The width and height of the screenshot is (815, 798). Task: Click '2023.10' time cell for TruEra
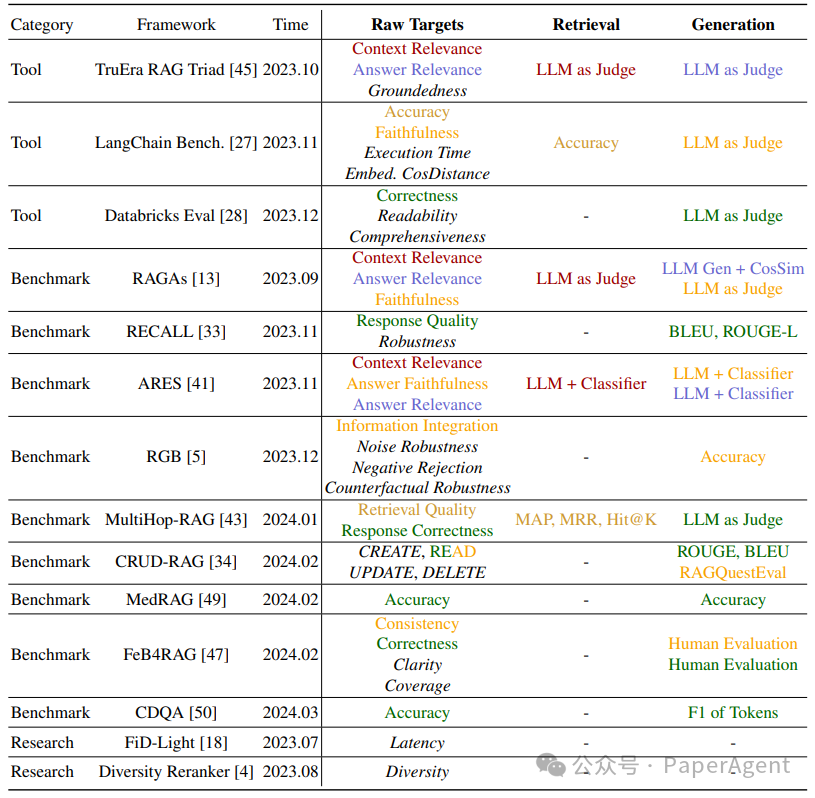pos(291,70)
